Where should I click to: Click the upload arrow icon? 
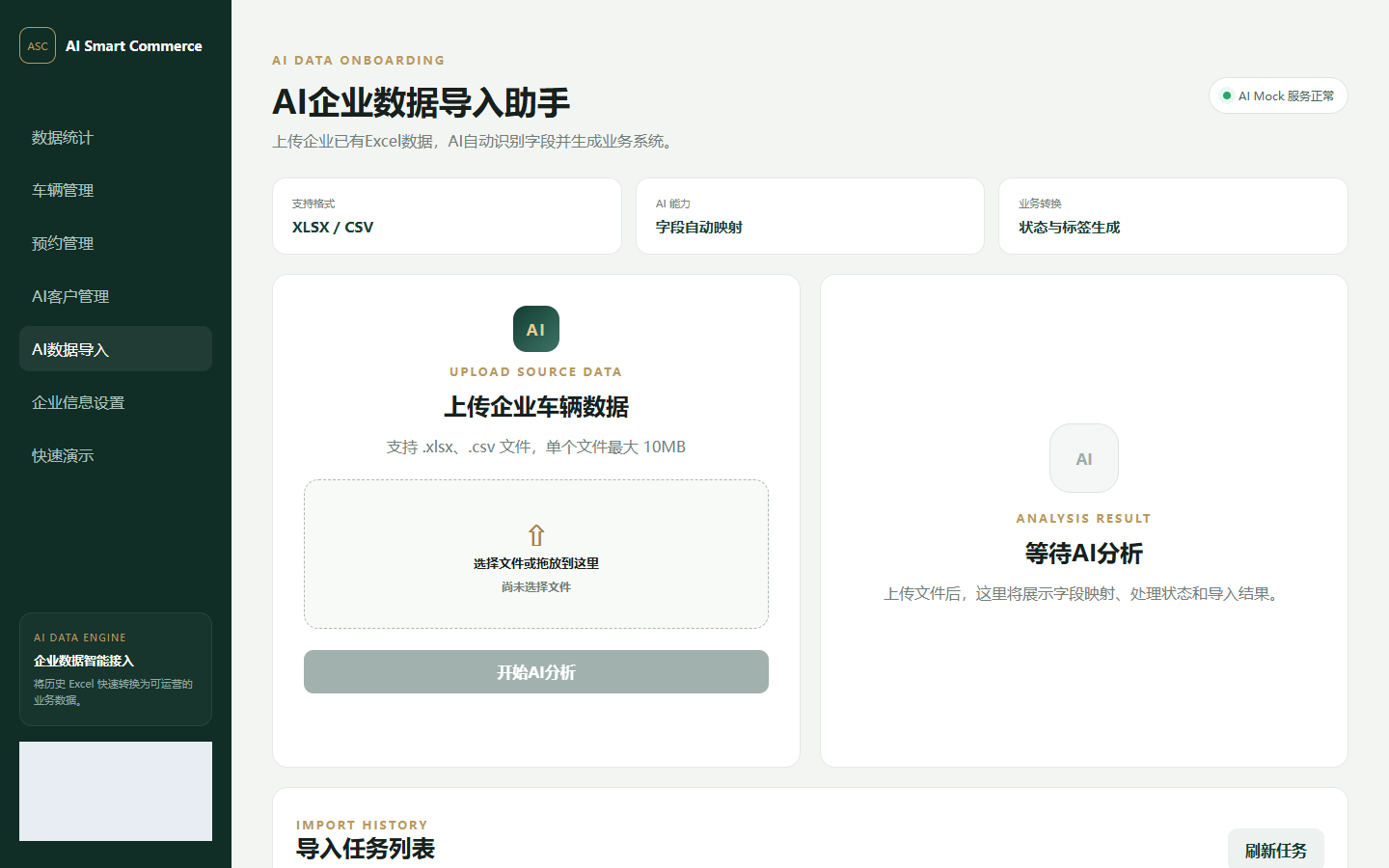click(x=536, y=535)
